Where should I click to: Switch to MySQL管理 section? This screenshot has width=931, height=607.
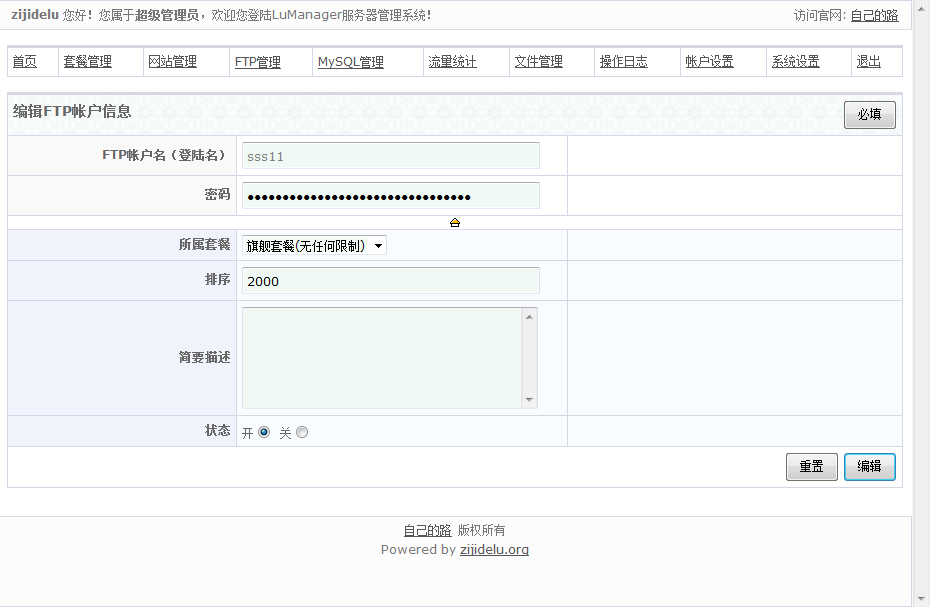[x=351, y=62]
